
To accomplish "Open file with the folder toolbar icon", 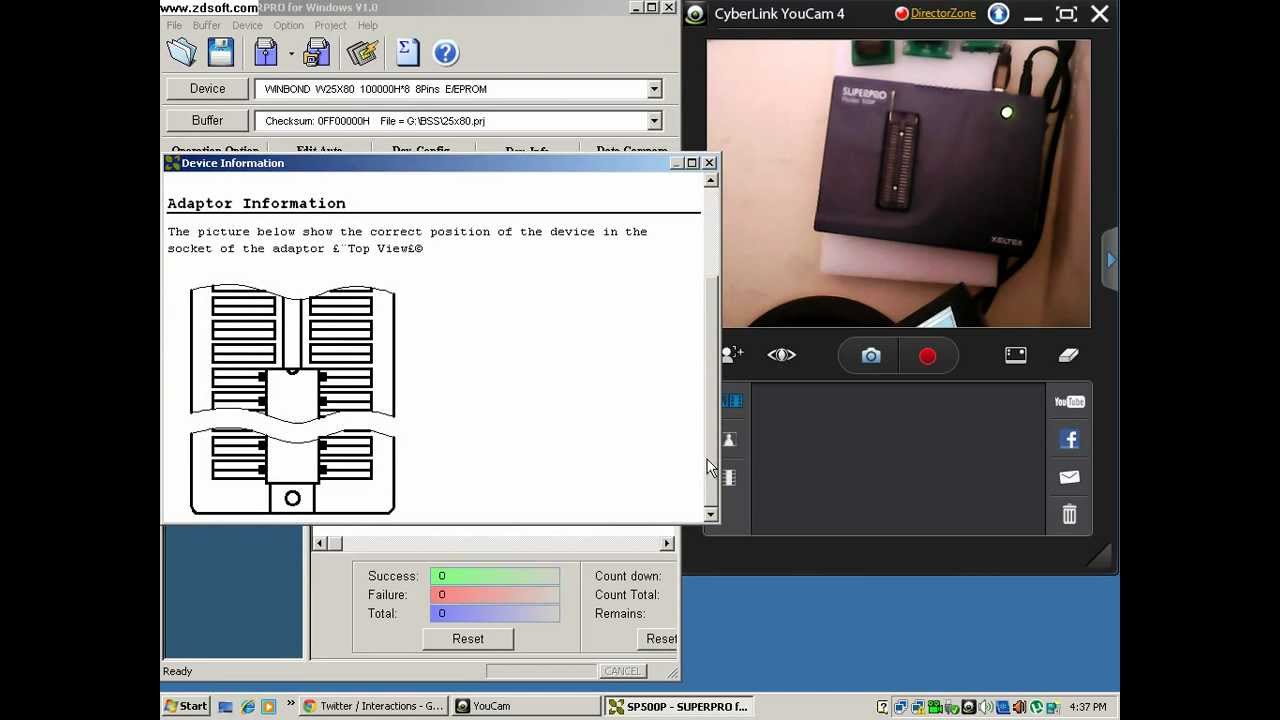I will 182,52.
